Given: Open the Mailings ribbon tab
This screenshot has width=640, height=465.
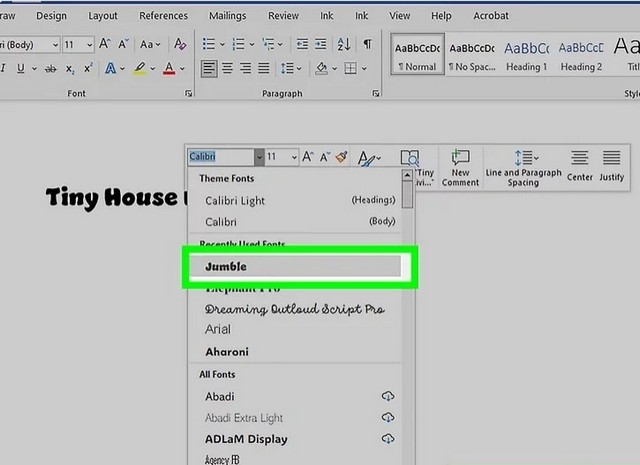Looking at the screenshot, I should tap(228, 16).
